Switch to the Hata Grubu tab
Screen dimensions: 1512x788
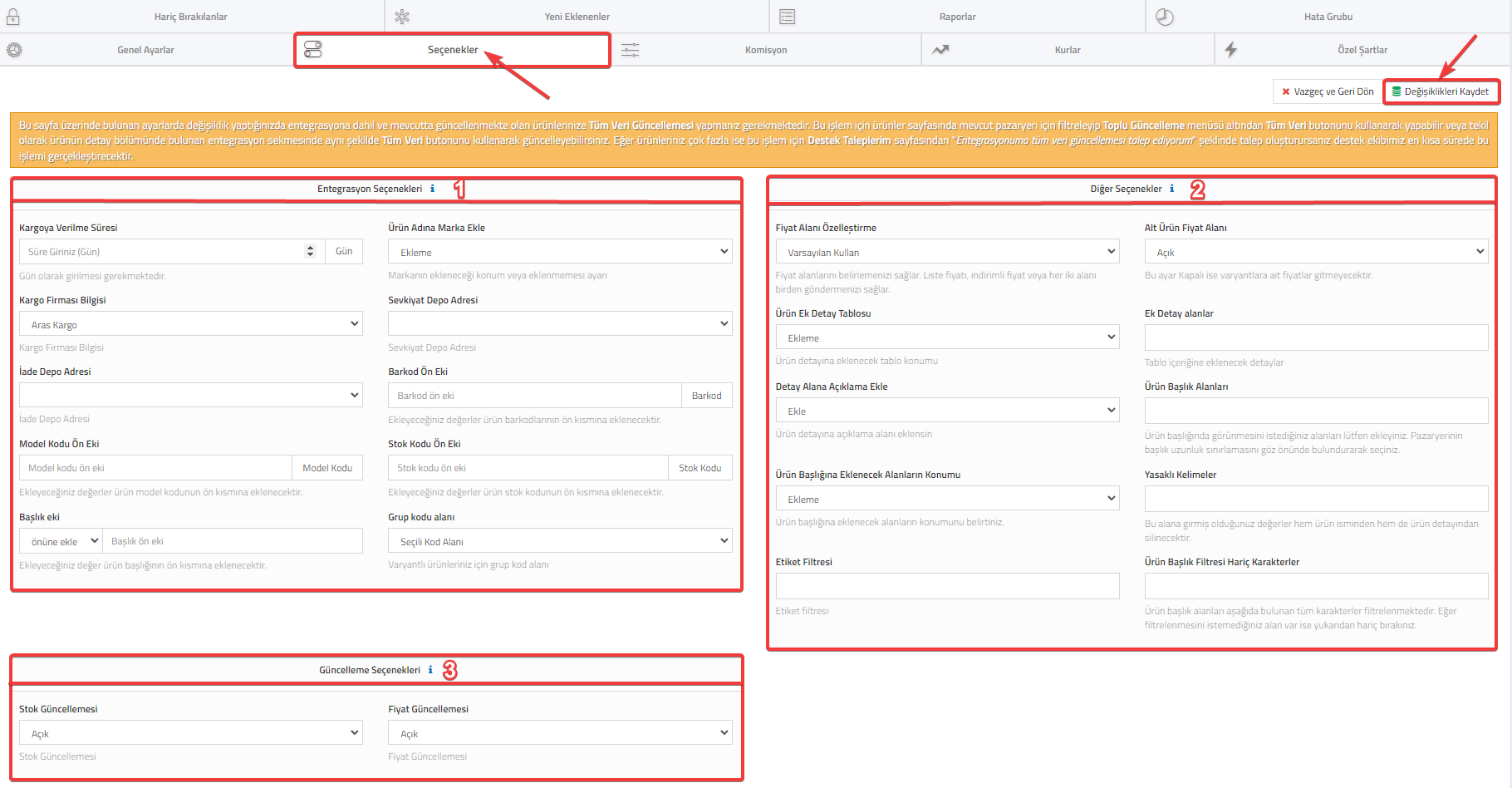point(1328,17)
